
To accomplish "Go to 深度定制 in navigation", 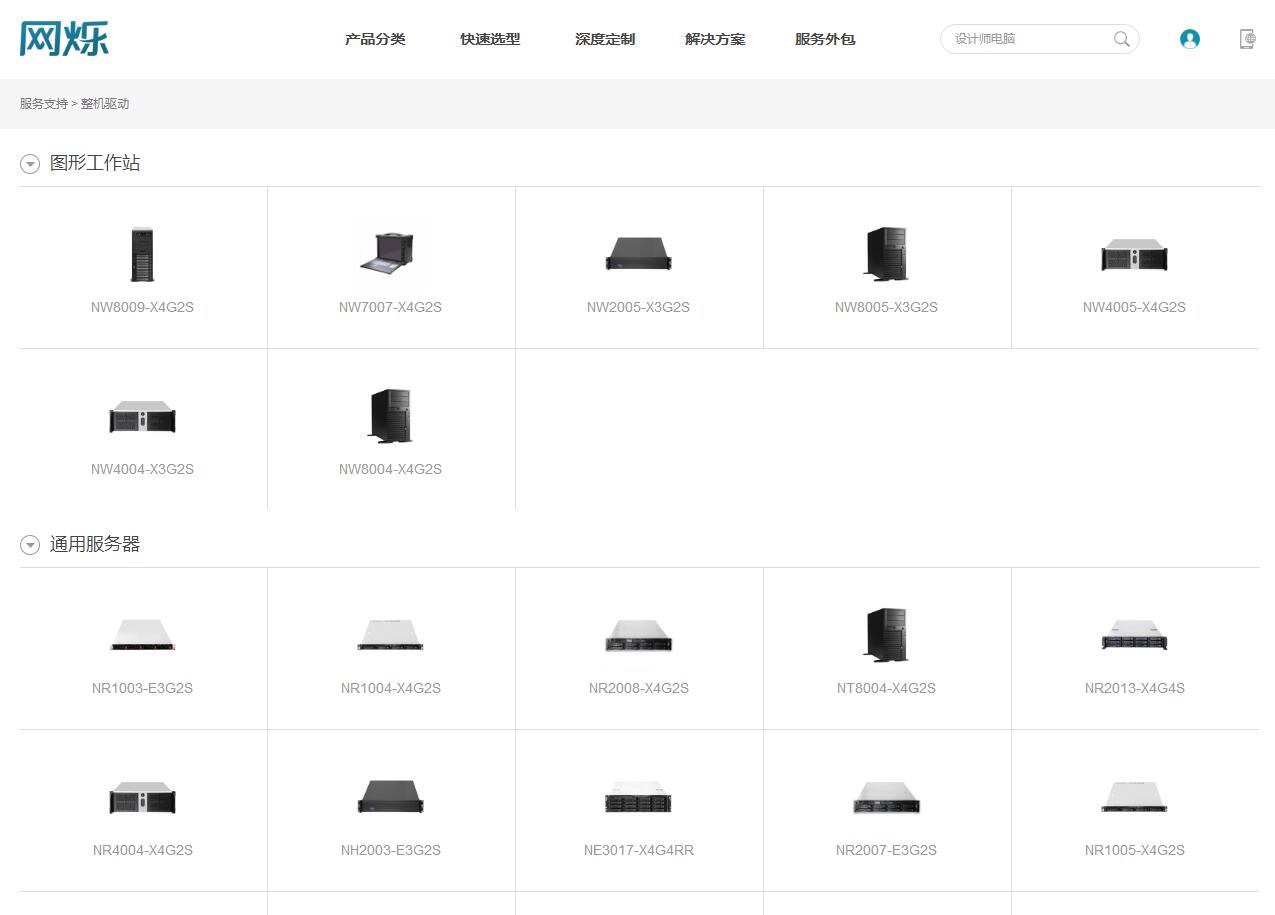I will (x=605, y=39).
